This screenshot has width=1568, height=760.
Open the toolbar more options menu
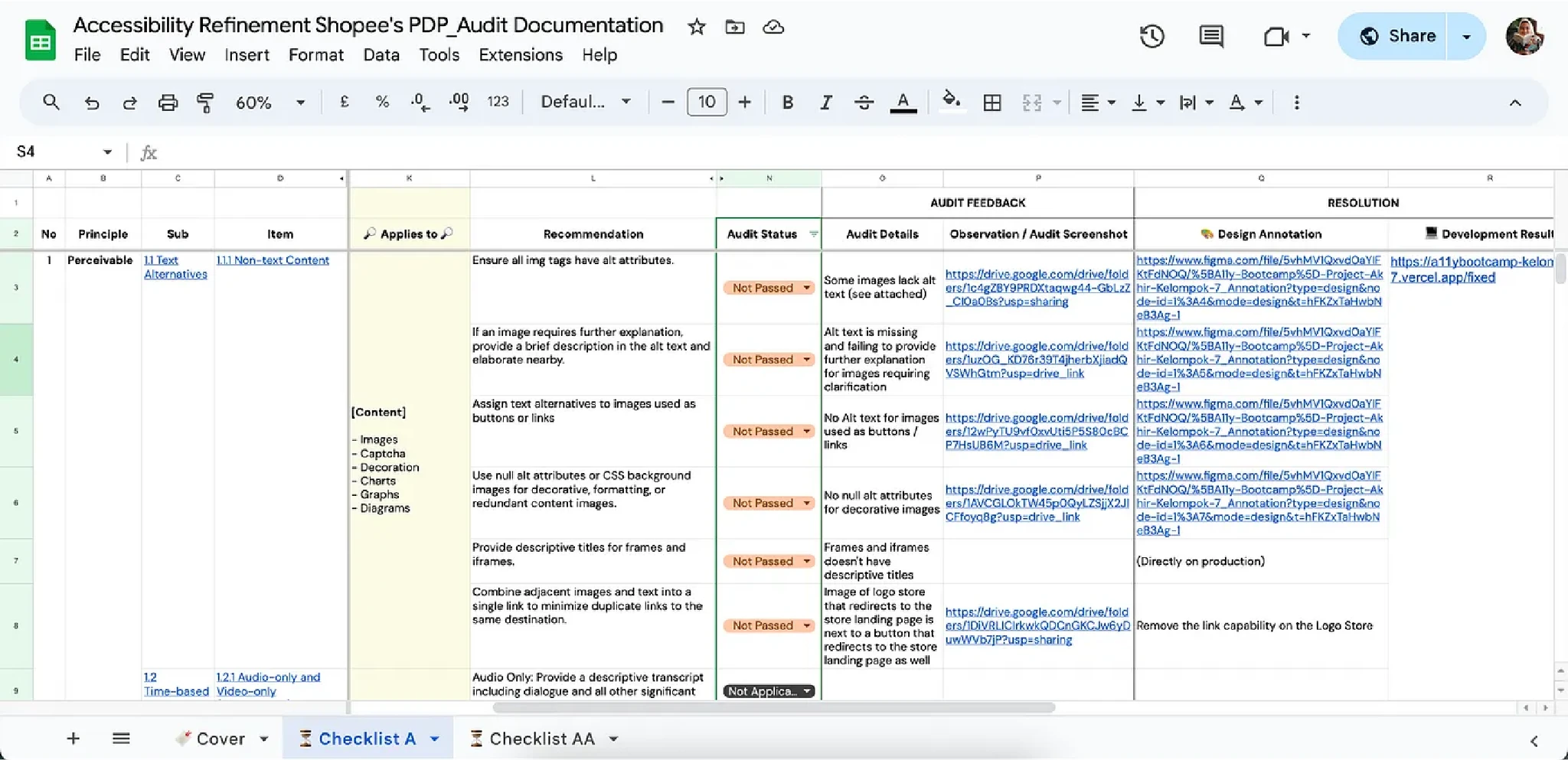pyautogui.click(x=1296, y=102)
